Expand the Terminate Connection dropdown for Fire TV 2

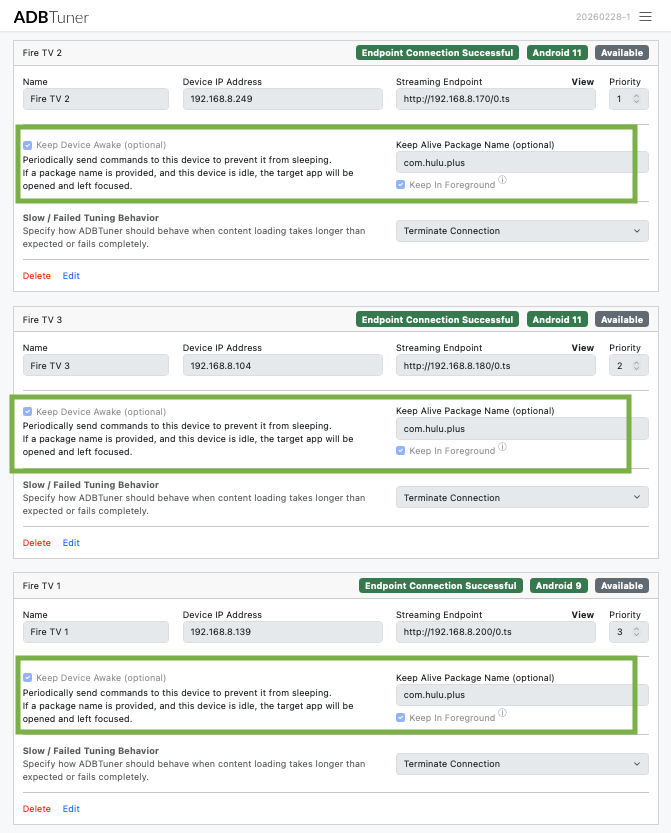coord(521,231)
